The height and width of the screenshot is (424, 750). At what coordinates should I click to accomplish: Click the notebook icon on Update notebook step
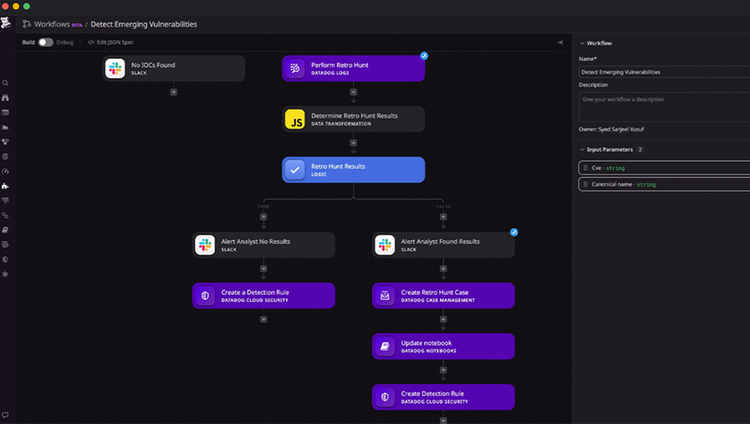tap(385, 346)
